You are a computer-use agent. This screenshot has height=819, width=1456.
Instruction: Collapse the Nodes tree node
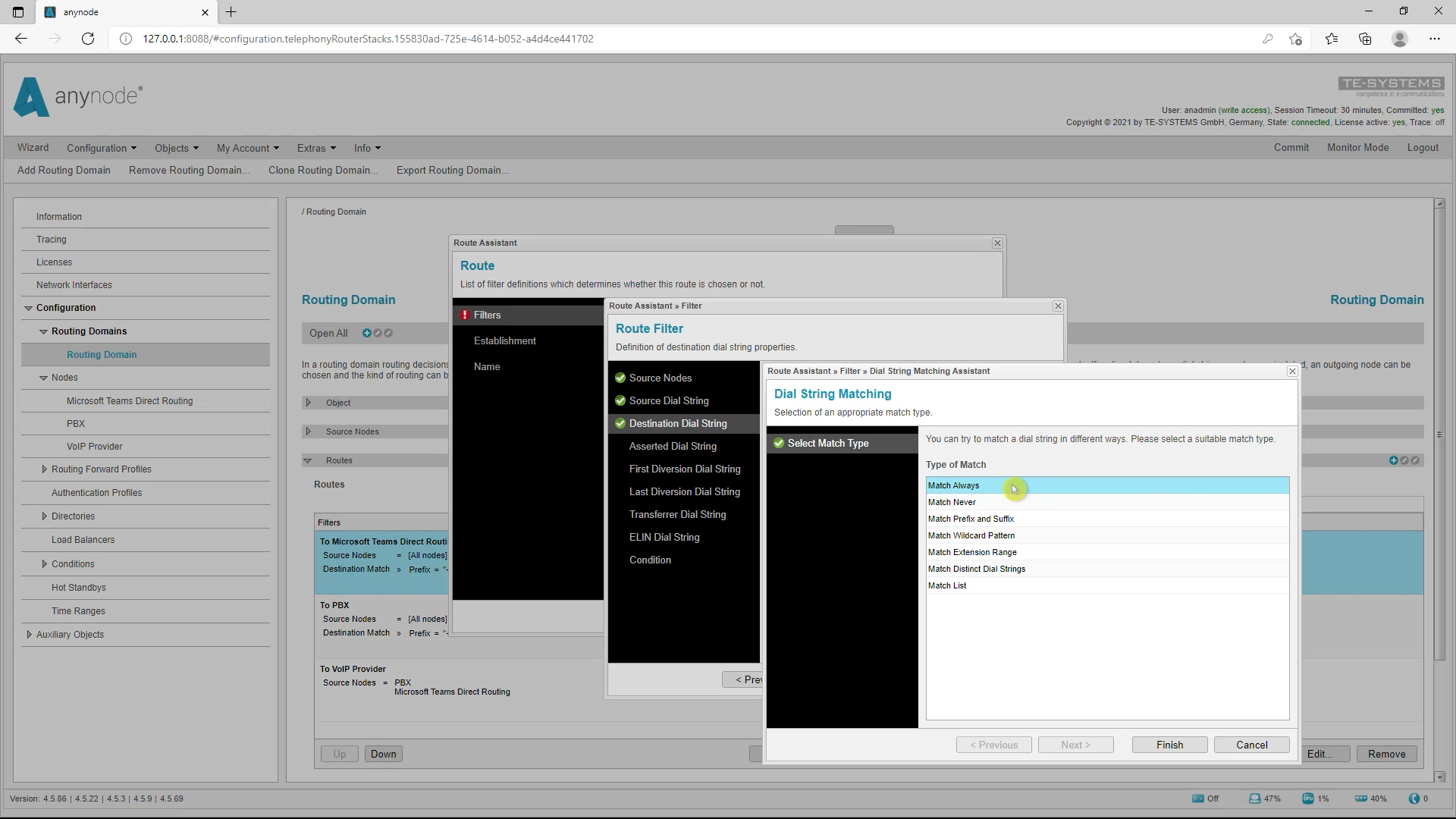[44, 378]
